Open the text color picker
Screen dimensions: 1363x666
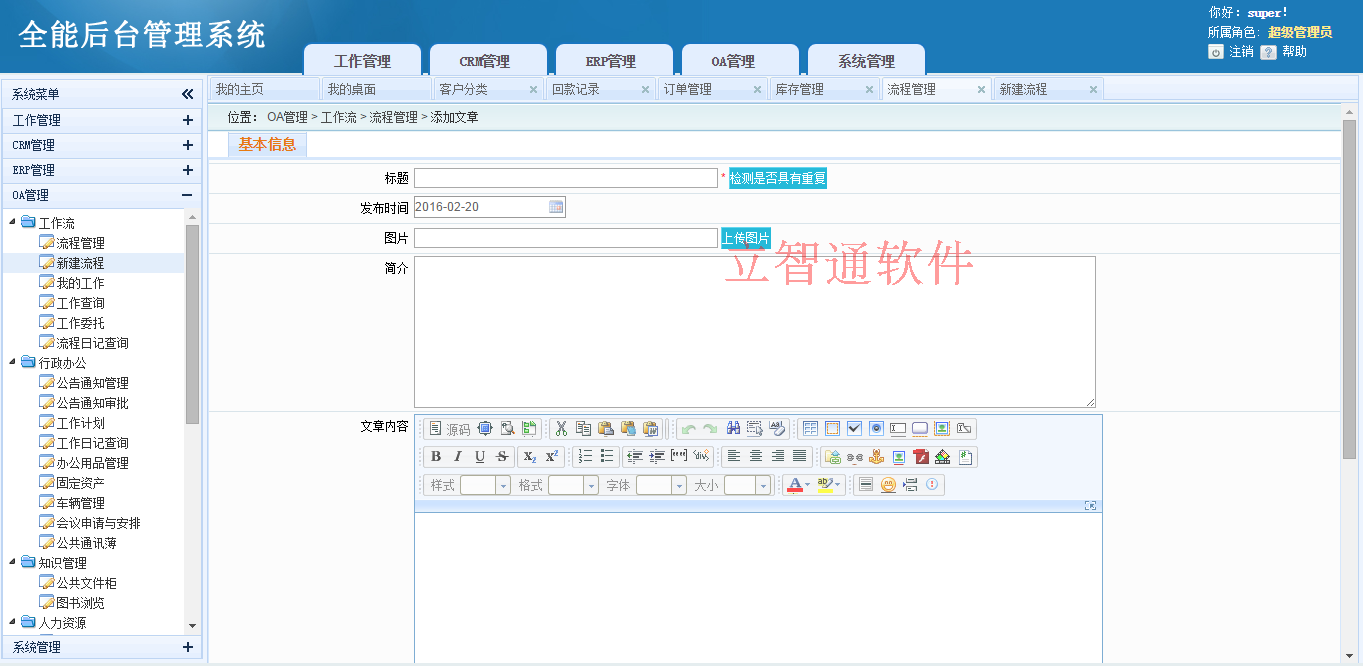(x=798, y=485)
